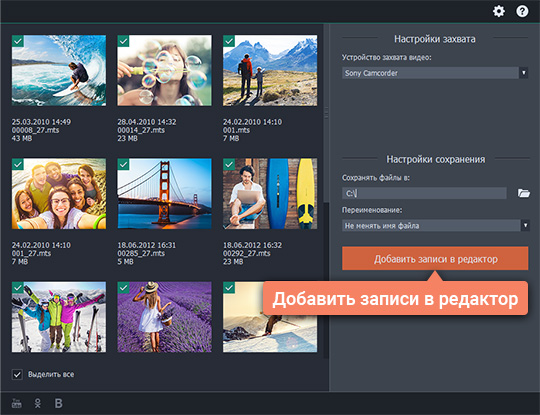The image size is (540, 415).
Task: Toggle the 'Выделить все' checkbox
Action: [x=17, y=374]
